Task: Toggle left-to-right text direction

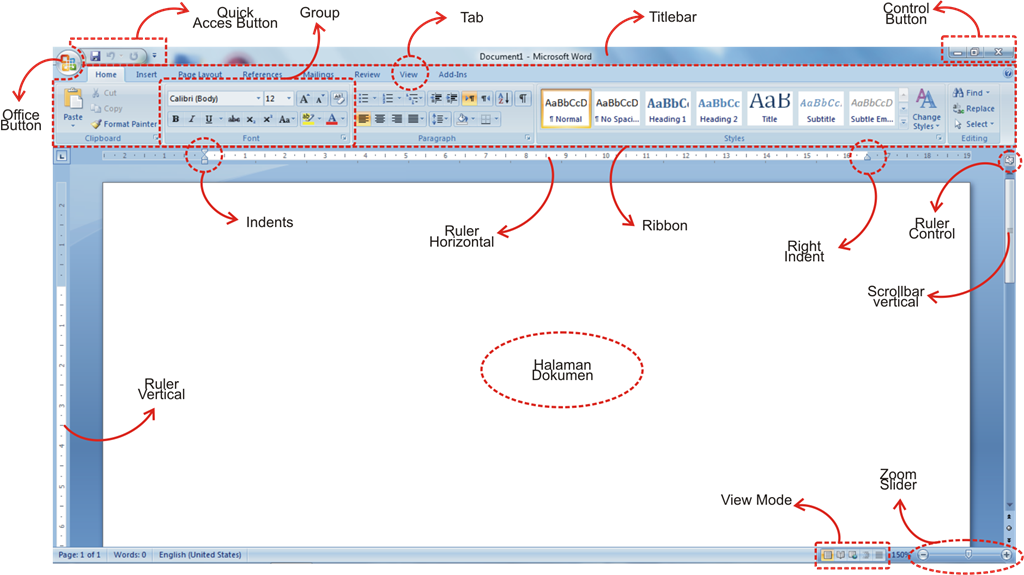Action: click(x=469, y=99)
